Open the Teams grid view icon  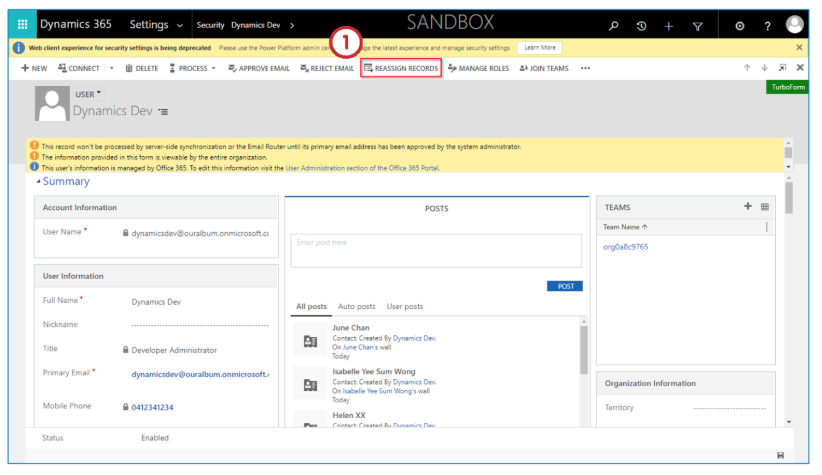(x=765, y=206)
